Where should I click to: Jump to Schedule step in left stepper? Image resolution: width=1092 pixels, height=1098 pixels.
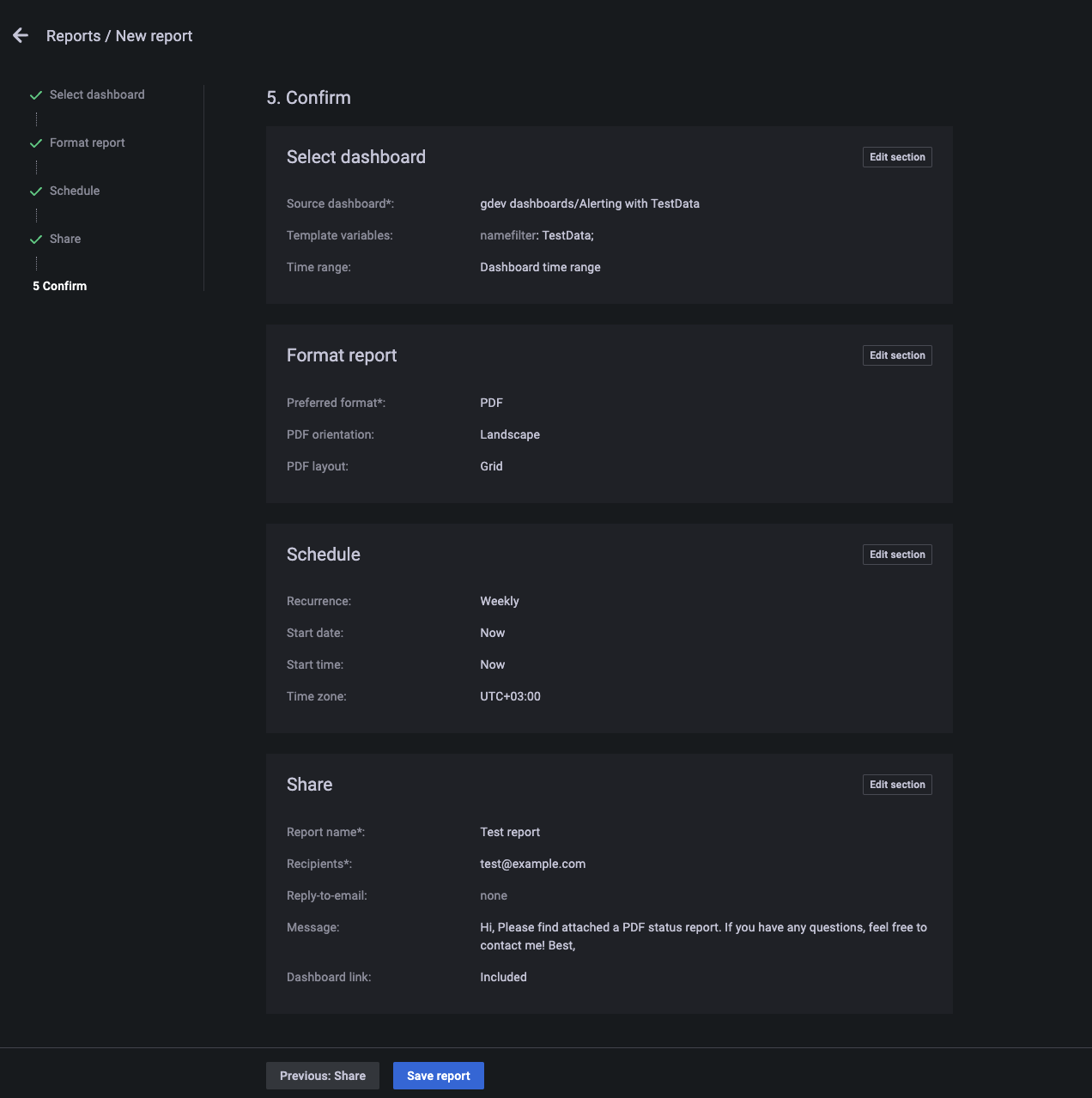point(75,191)
